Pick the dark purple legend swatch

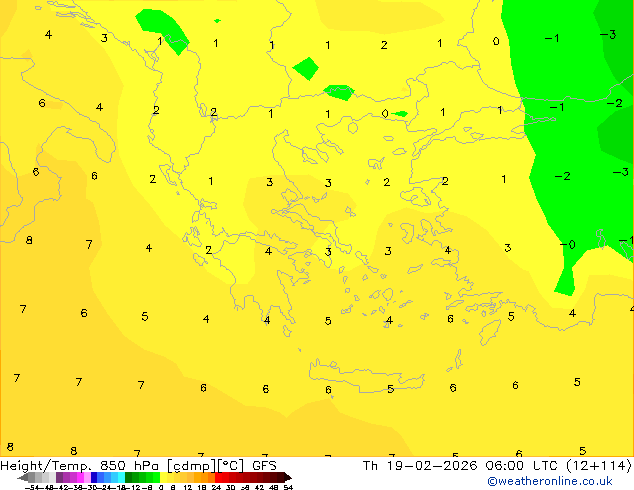point(59,477)
